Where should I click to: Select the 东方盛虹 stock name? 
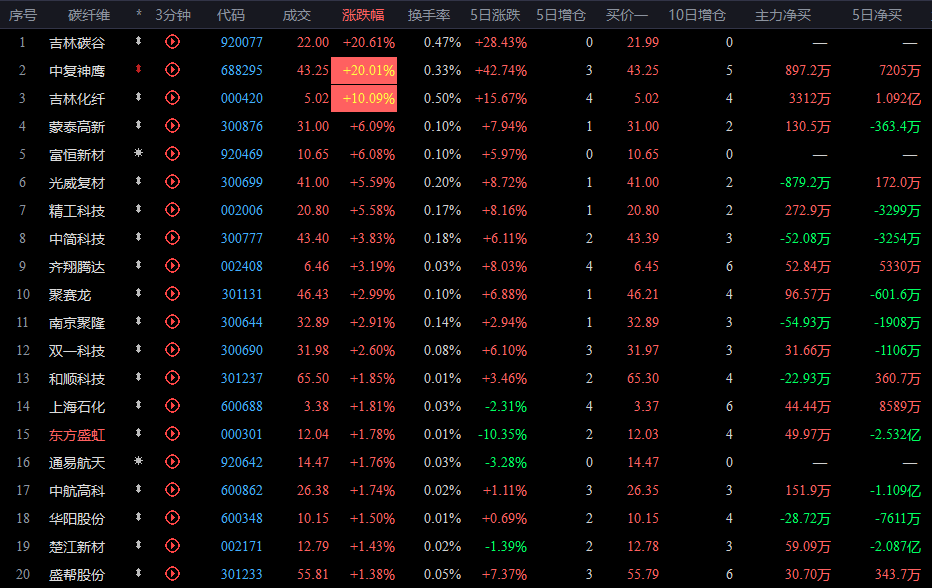click(x=77, y=434)
